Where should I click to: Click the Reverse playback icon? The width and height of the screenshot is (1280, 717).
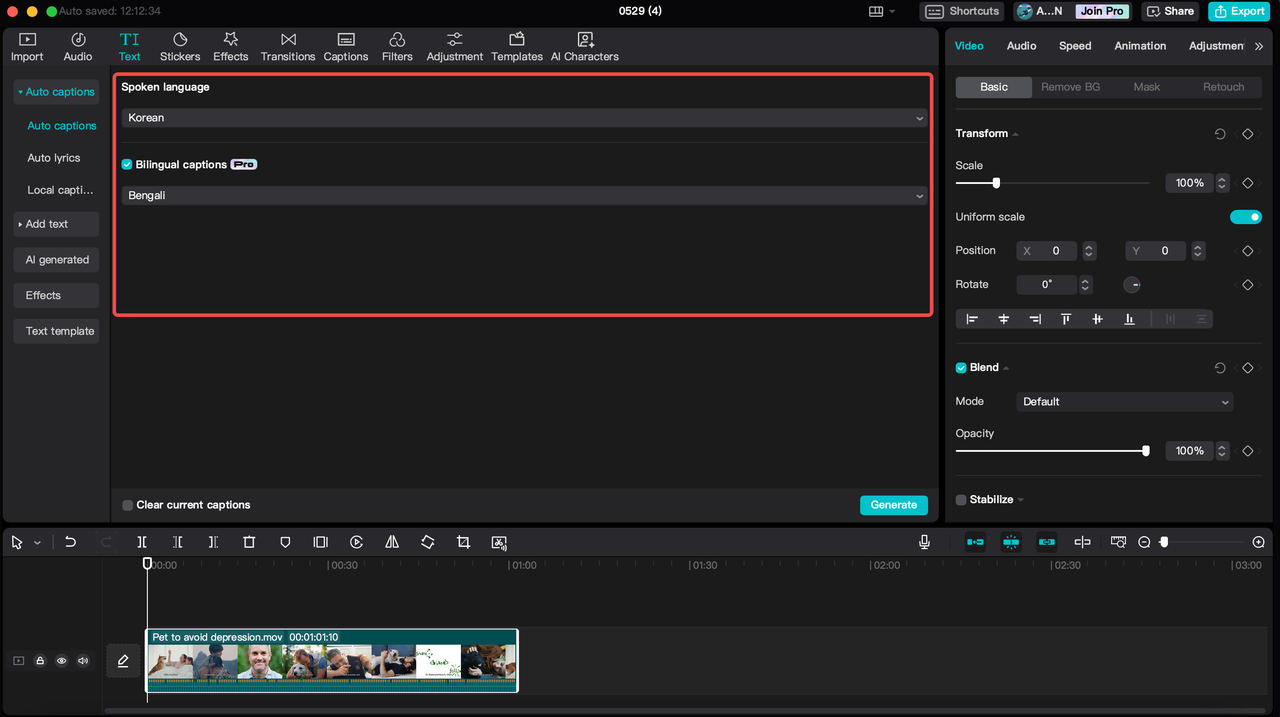(x=356, y=542)
